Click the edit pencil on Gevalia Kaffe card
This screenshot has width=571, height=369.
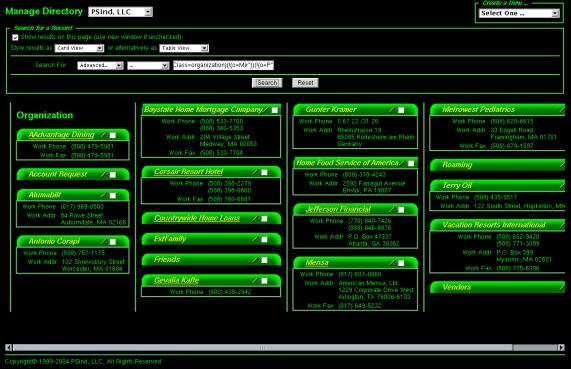pos(255,280)
